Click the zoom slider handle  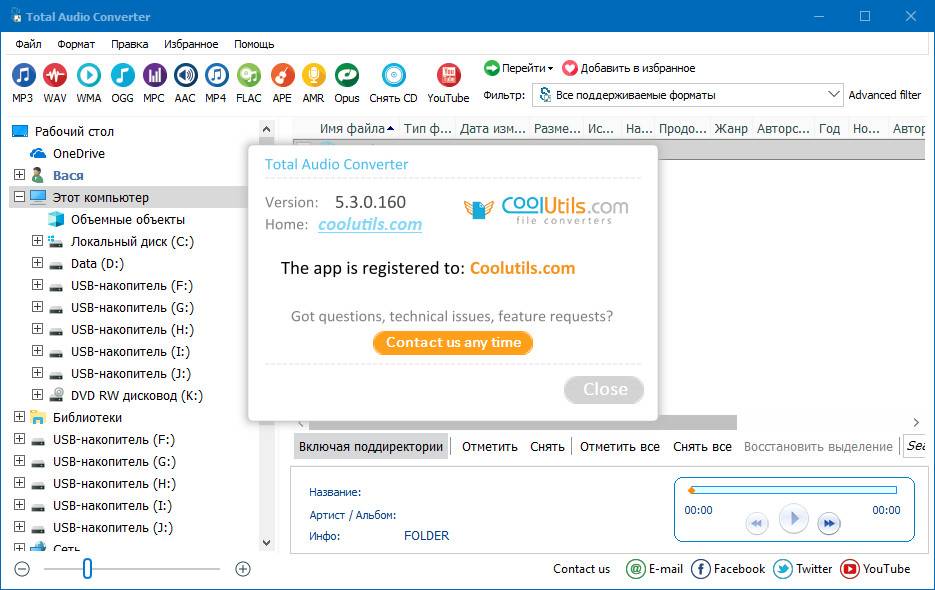click(x=87, y=569)
